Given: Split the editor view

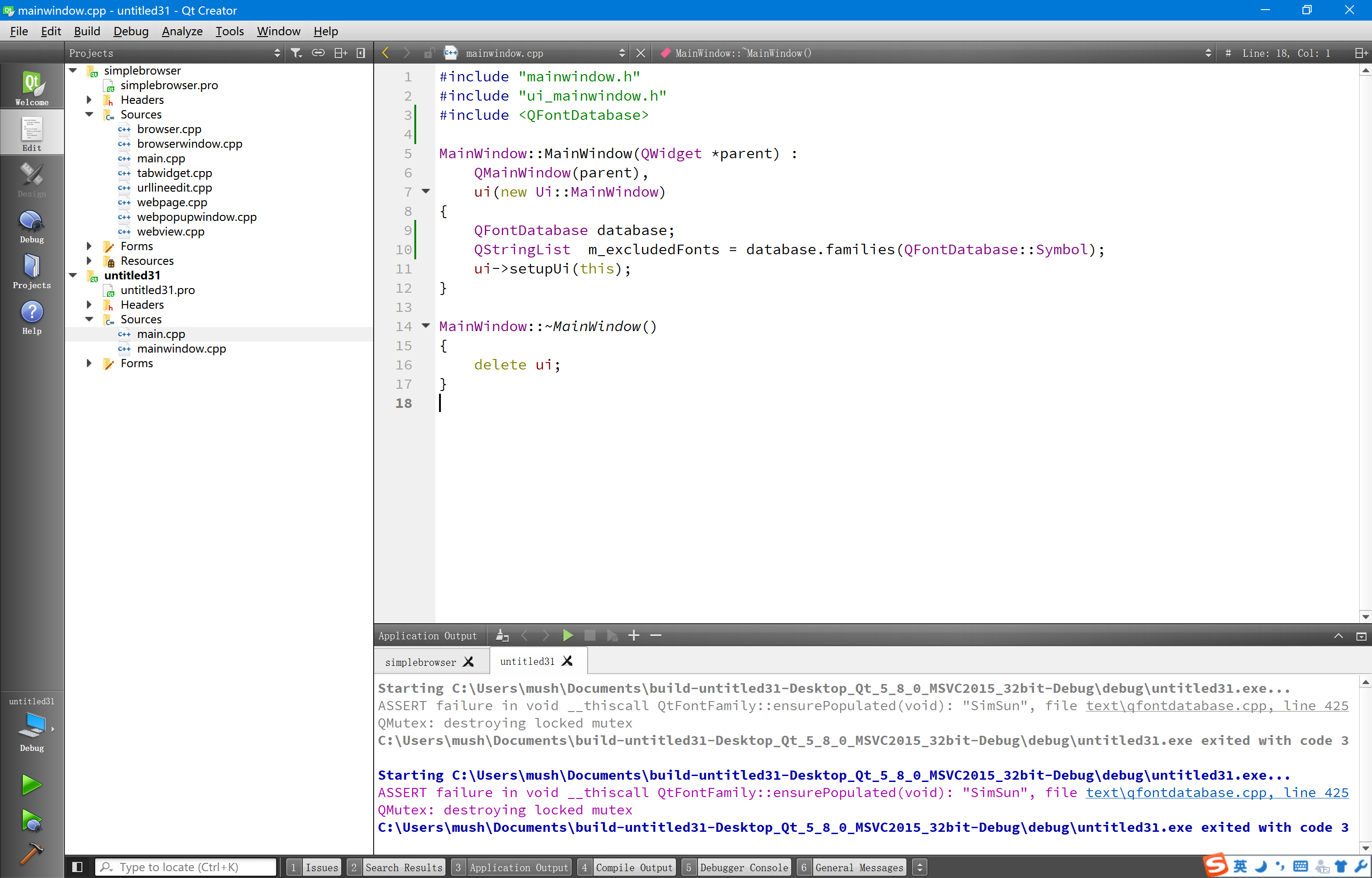Looking at the screenshot, I should pos(1360,53).
